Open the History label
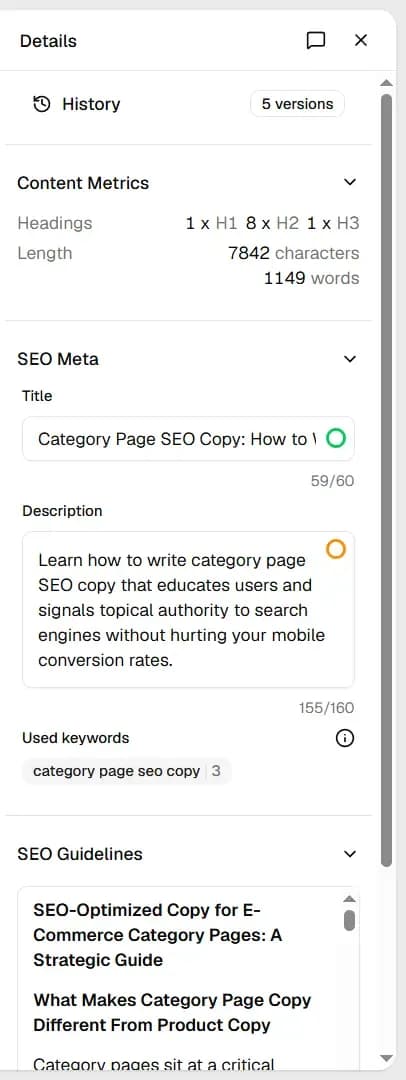 pyautogui.click(x=91, y=104)
